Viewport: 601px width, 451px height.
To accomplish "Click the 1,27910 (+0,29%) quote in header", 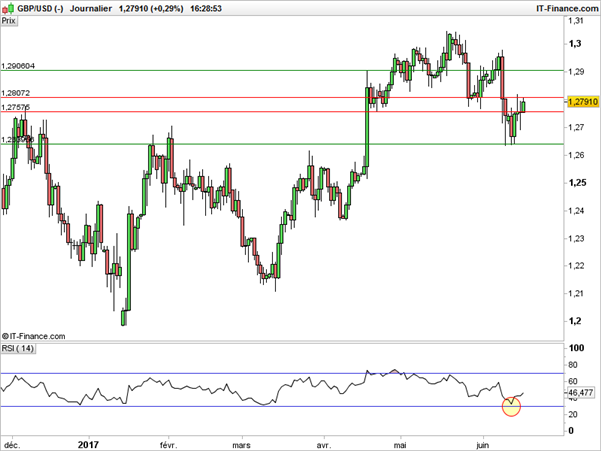I will (x=151, y=8).
